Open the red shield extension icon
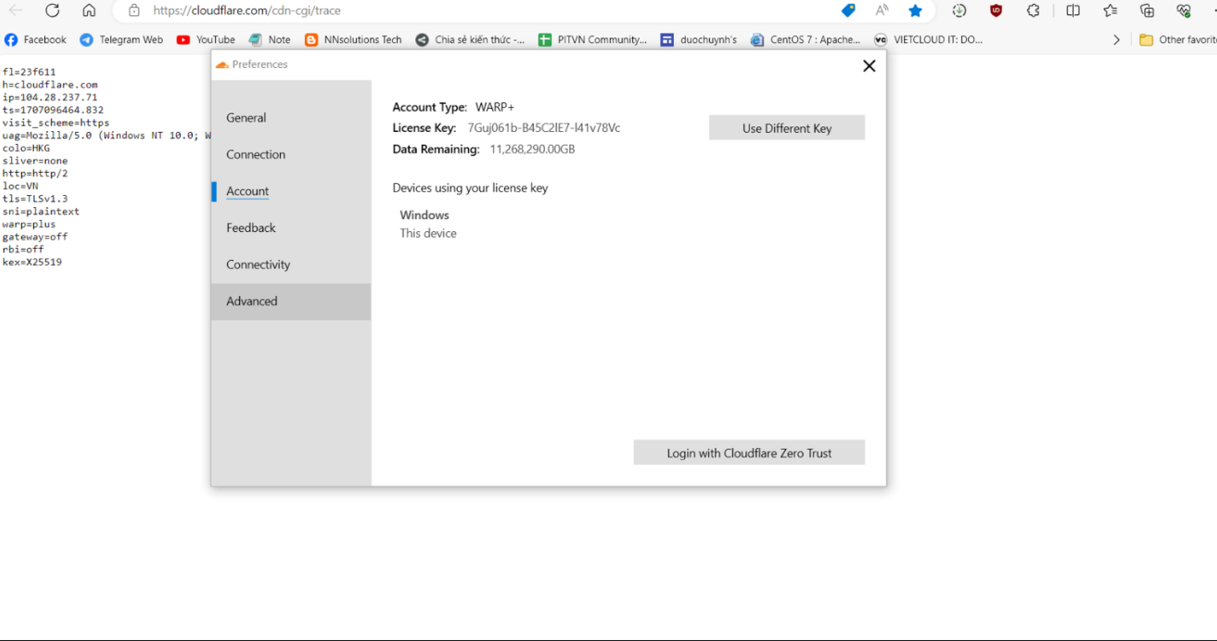Screen dimensions: 1217x641 click(x=996, y=11)
